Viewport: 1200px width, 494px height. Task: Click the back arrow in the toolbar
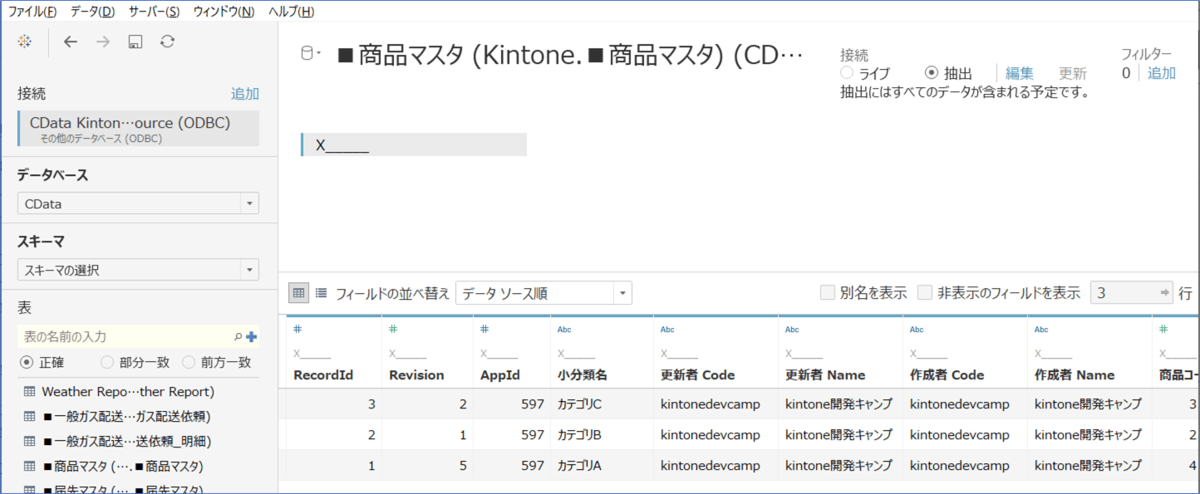point(70,41)
